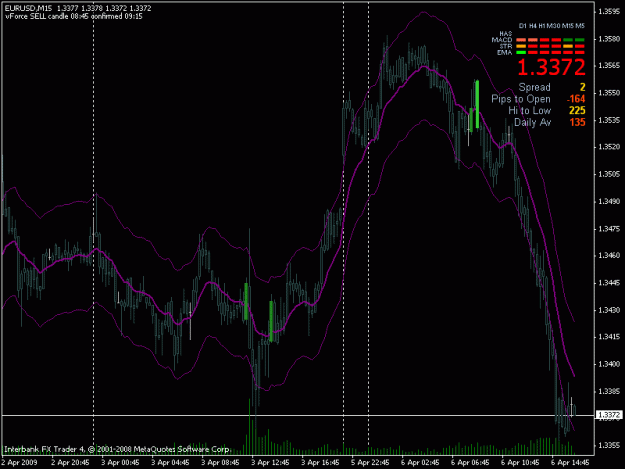Click the orange MACD block under H4

[533, 40]
